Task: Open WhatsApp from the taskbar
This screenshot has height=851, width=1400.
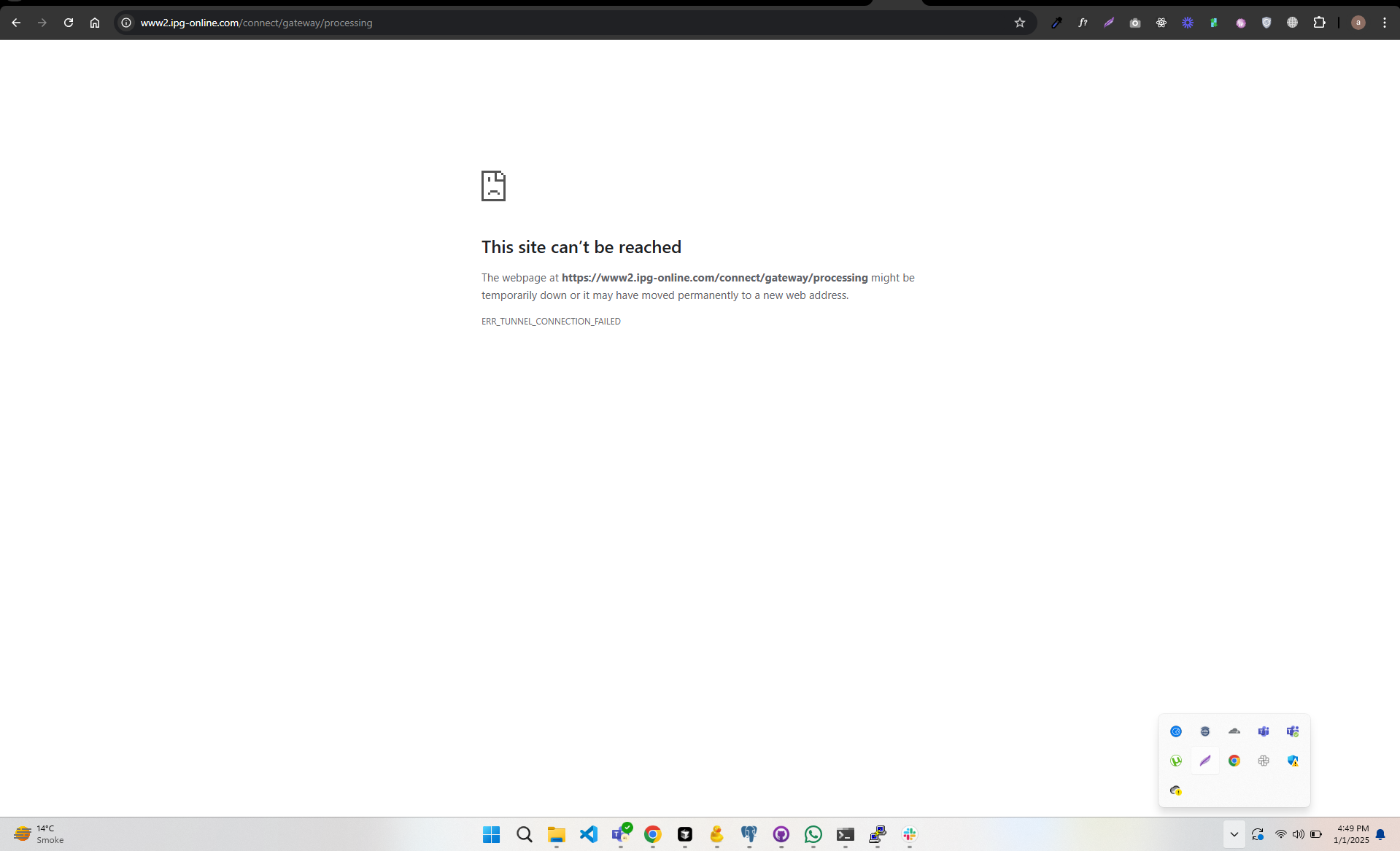Action: coord(813,834)
